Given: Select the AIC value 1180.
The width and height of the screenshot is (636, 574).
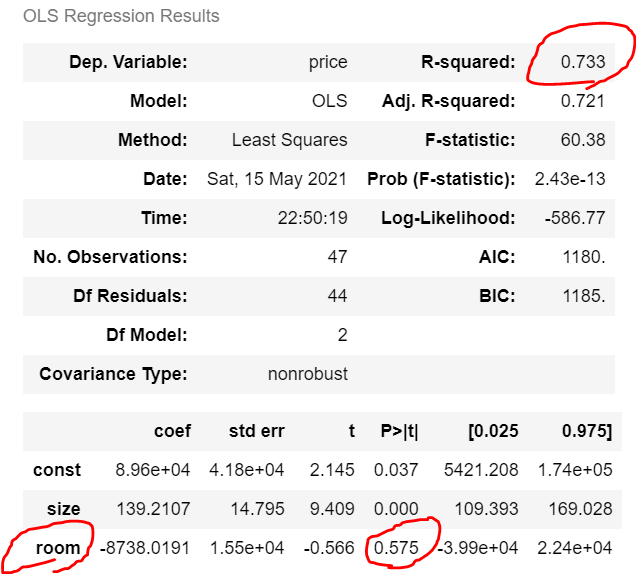Looking at the screenshot, I should 584,256.
